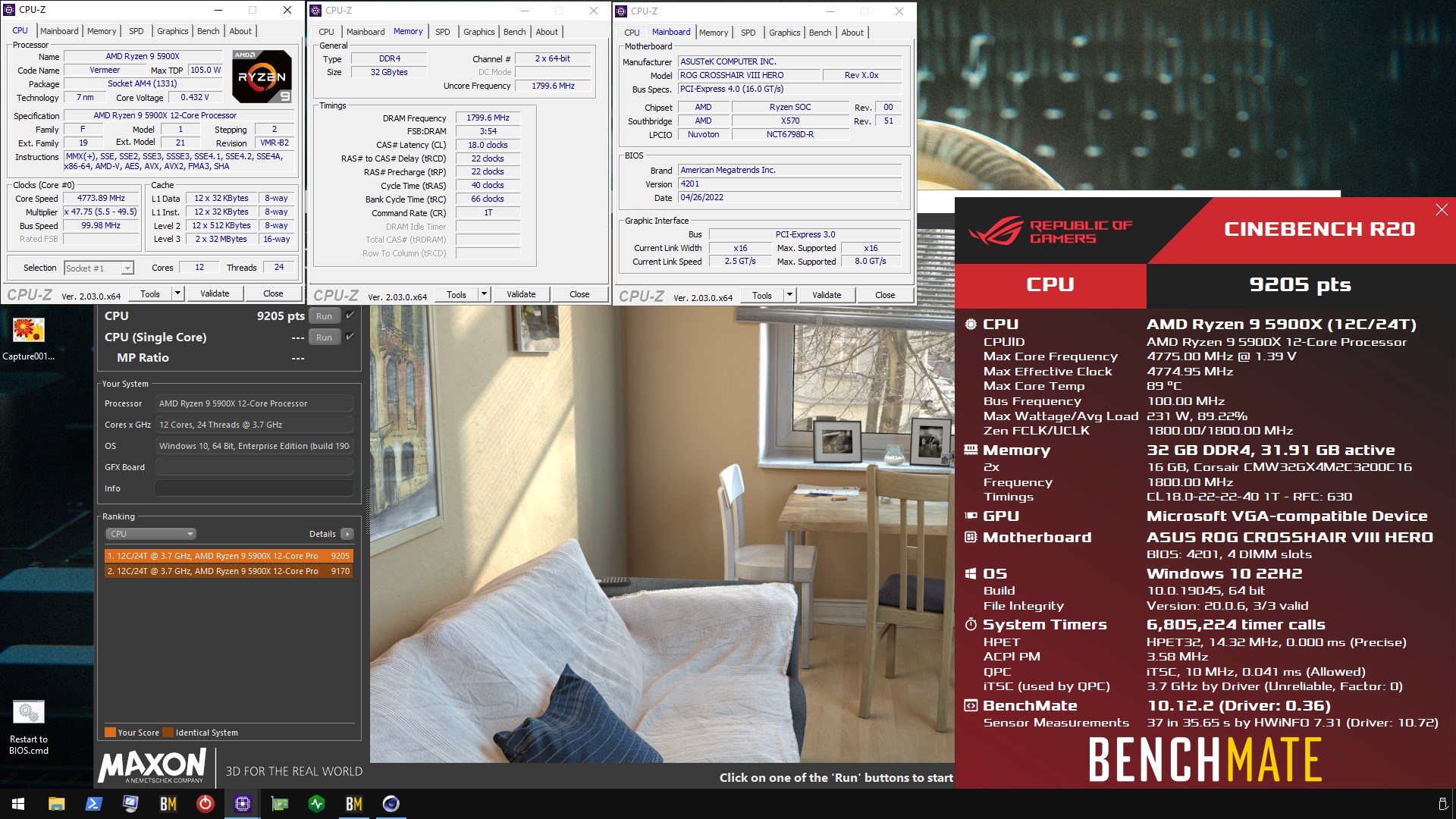The image size is (1456, 819).
Task: Open the SPD tab in CPU-Z Processor window
Action: [136, 31]
